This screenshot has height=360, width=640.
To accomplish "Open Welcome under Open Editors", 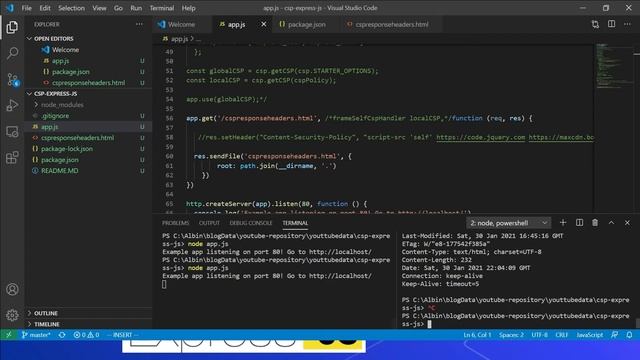I will pos(88,49).
